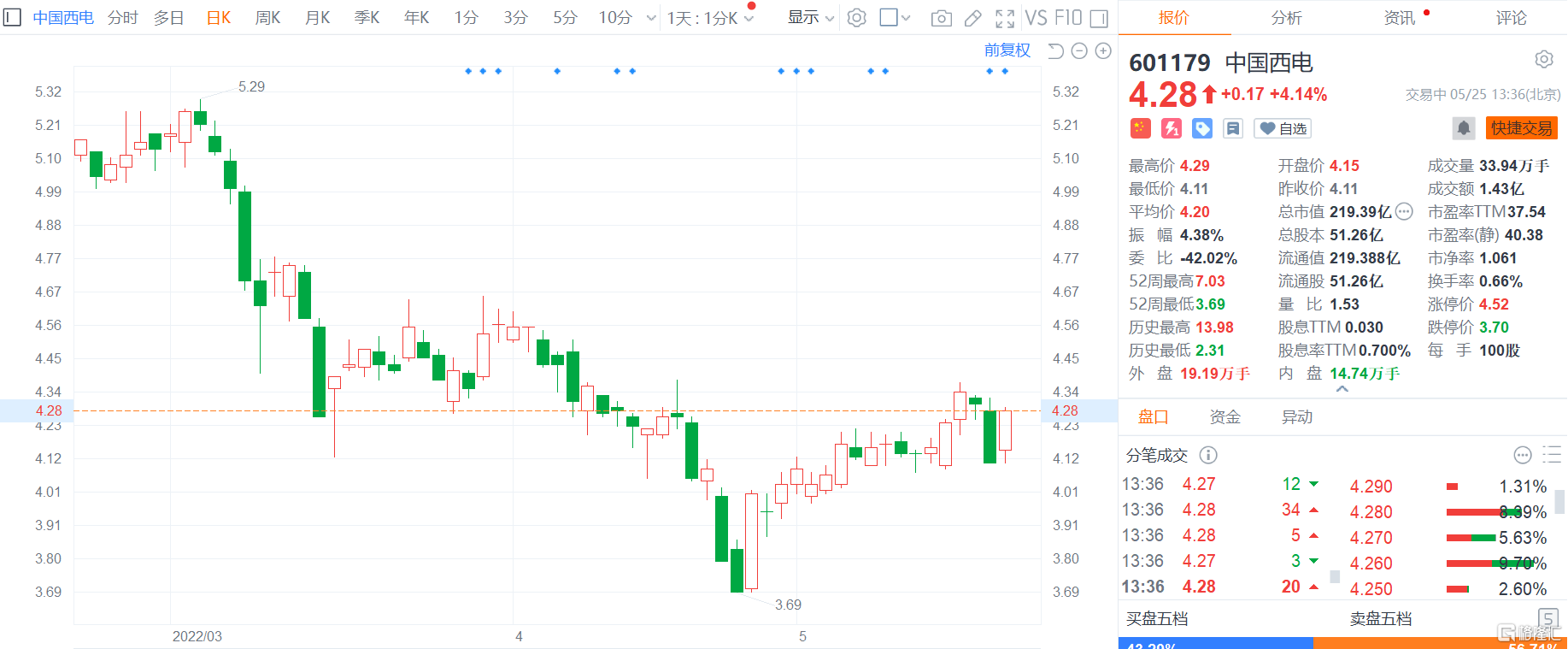Select 季K period
This screenshot has height=649, width=1568.
[367, 18]
